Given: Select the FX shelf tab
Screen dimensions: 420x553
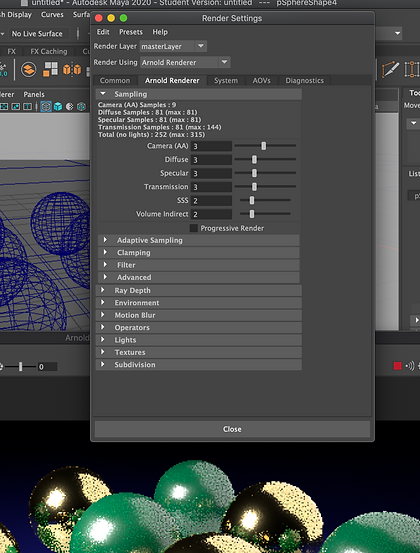Looking at the screenshot, I should pyautogui.click(x=12, y=51).
